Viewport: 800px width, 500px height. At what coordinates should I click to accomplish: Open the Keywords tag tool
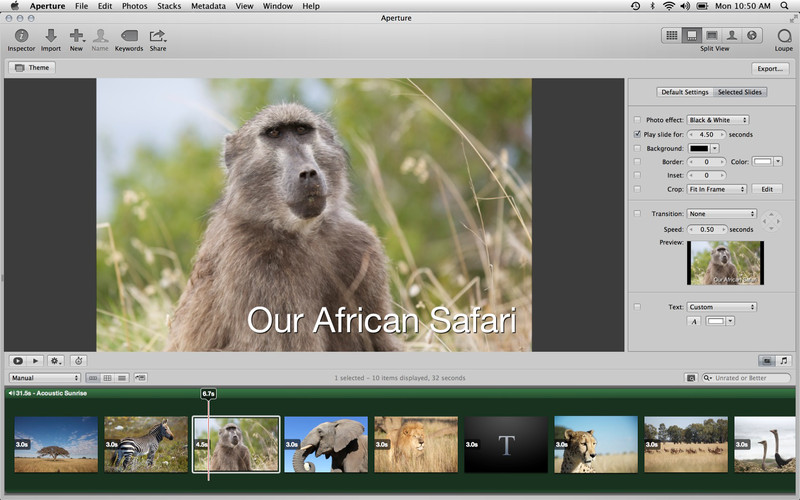click(128, 37)
